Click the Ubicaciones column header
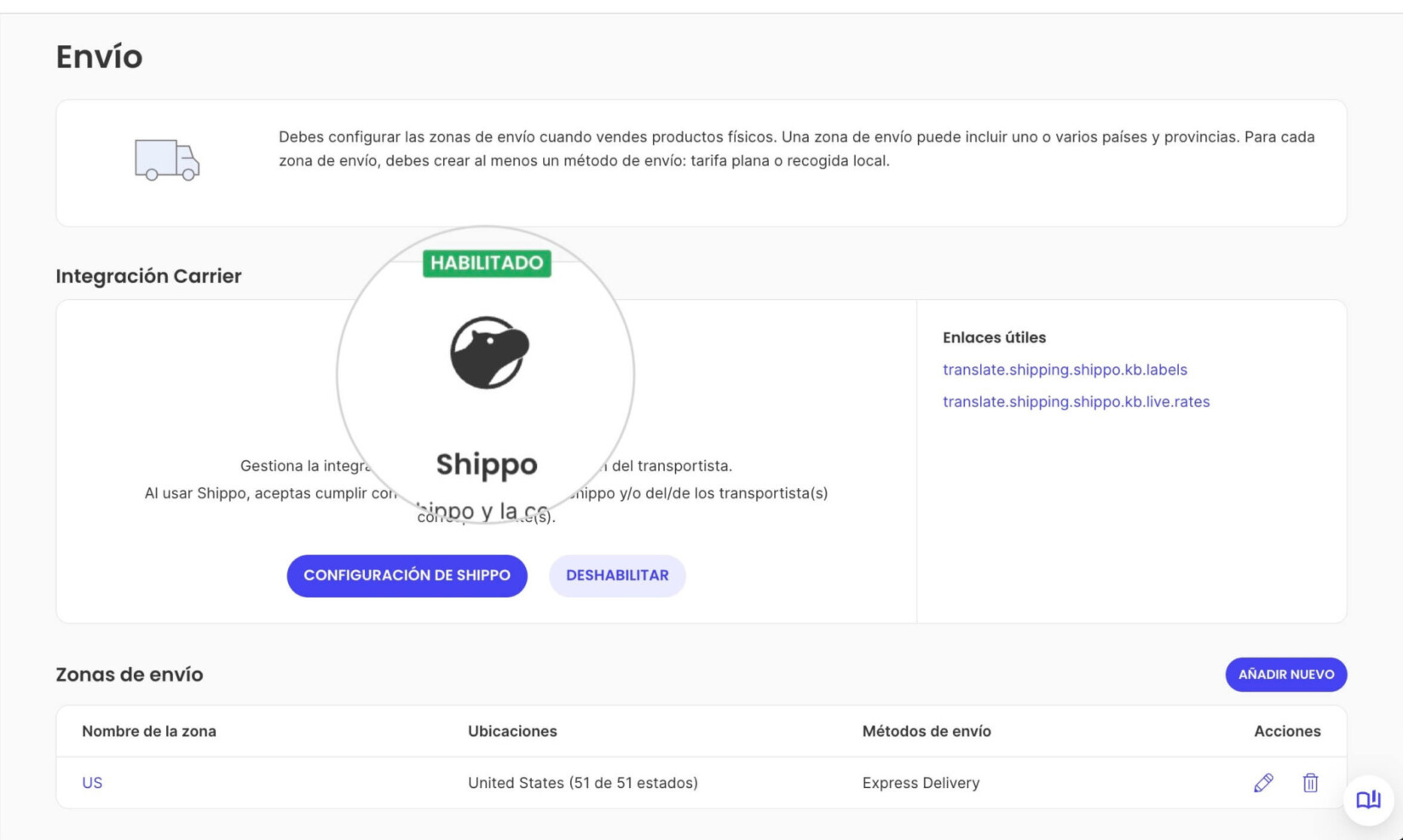This screenshot has height=840, width=1403. coord(512,731)
